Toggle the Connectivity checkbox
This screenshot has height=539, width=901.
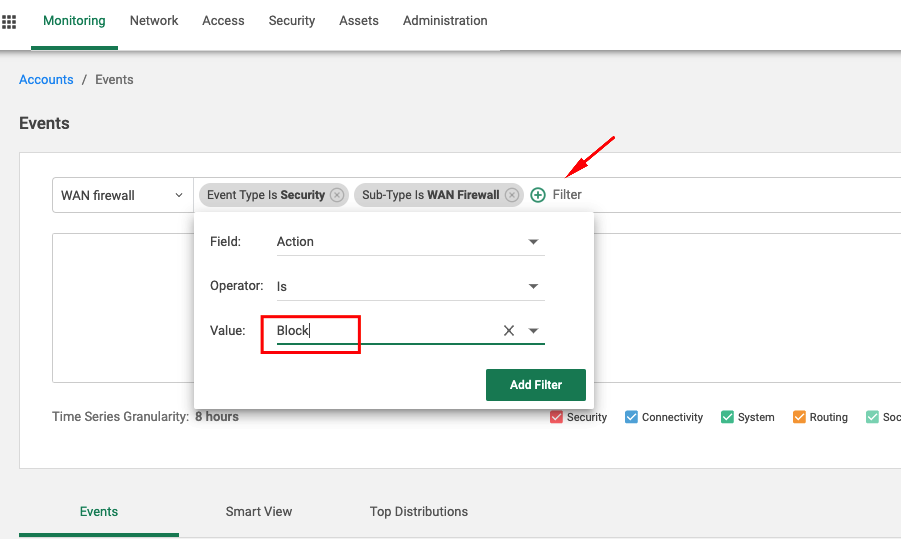pos(631,417)
